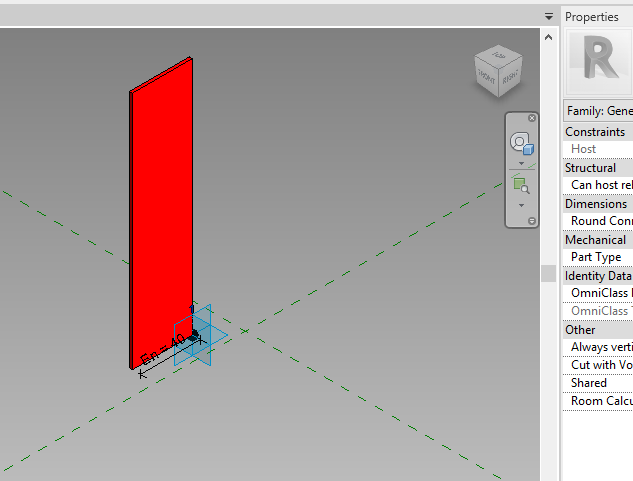The height and width of the screenshot is (481, 633).
Task: Open the Family type selector dropdown
Action: pyautogui.click(x=598, y=111)
